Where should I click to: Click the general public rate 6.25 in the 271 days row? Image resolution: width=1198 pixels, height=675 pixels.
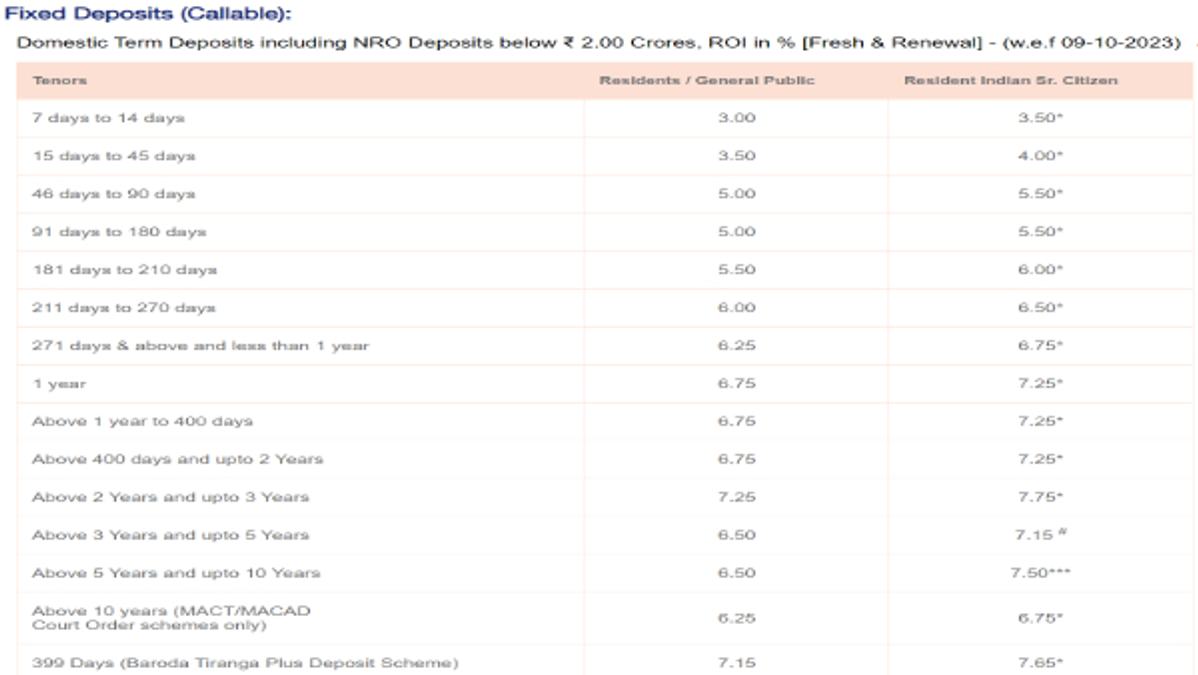[x=737, y=346]
